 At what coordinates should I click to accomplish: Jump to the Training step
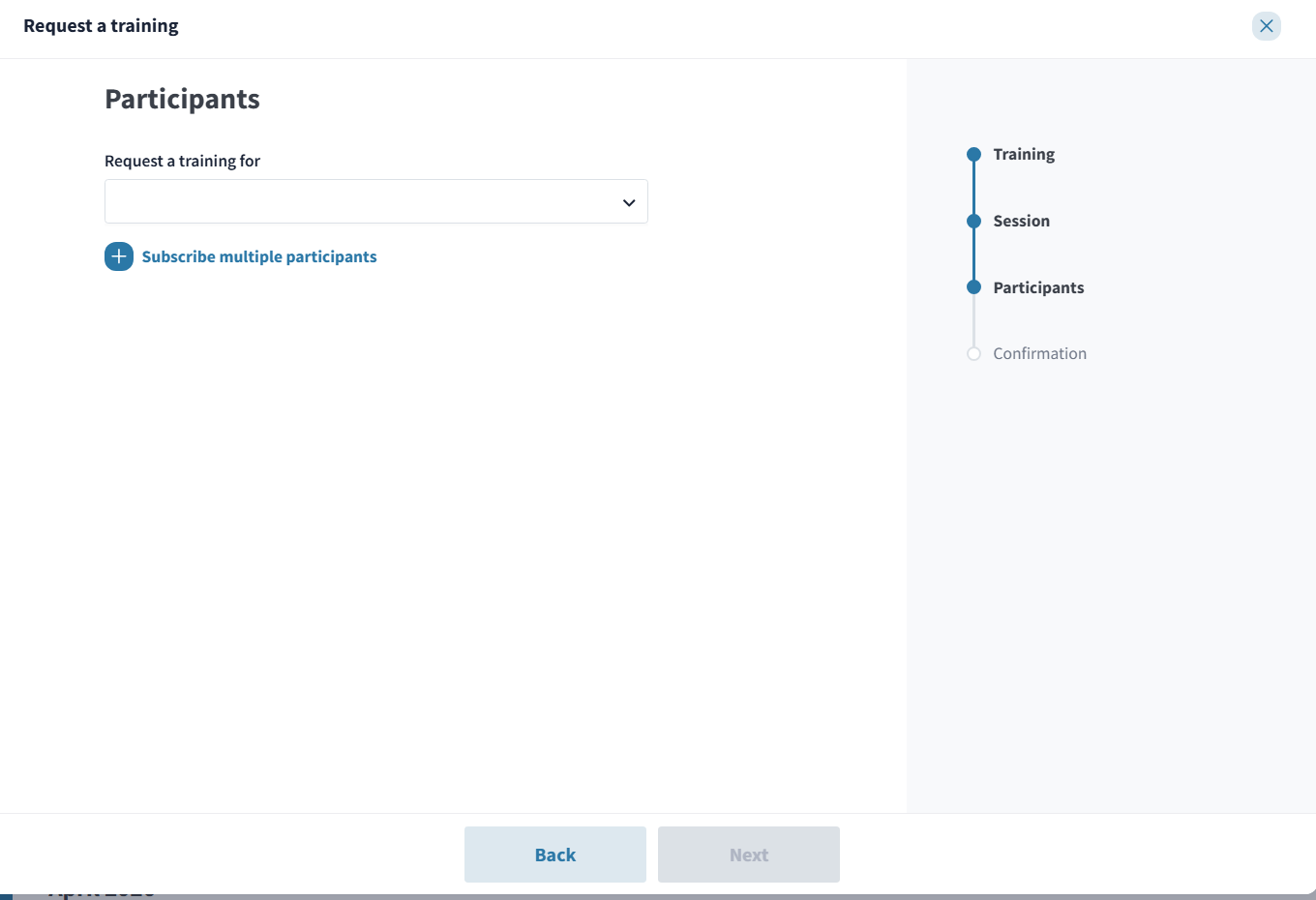click(1024, 154)
